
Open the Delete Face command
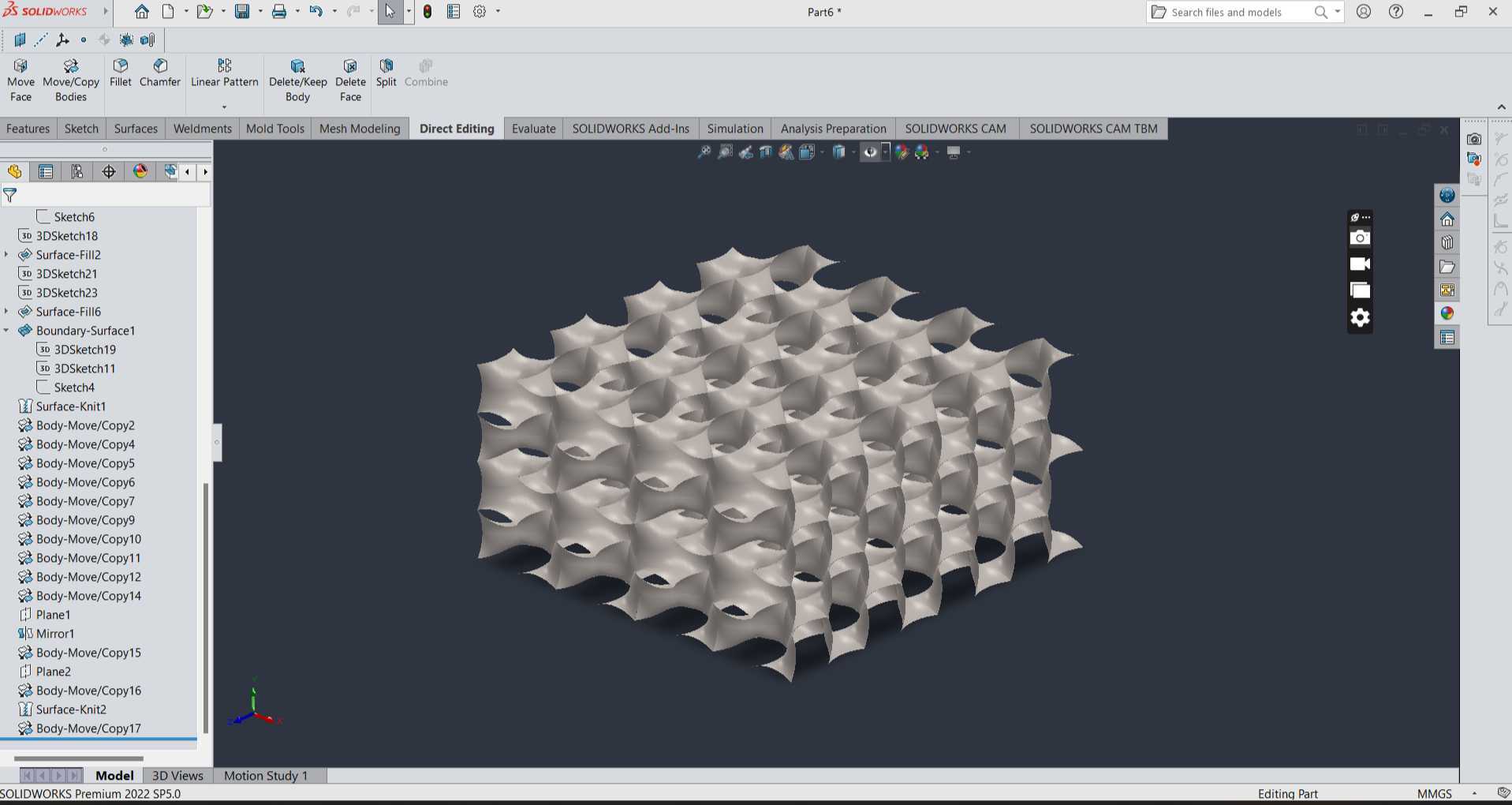point(350,80)
